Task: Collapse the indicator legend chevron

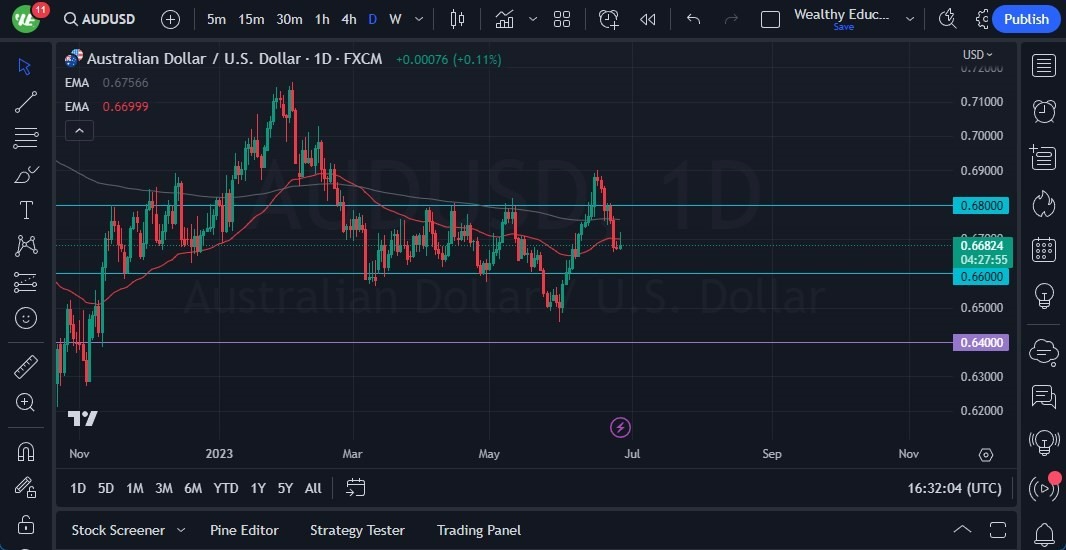Action: click(79, 131)
